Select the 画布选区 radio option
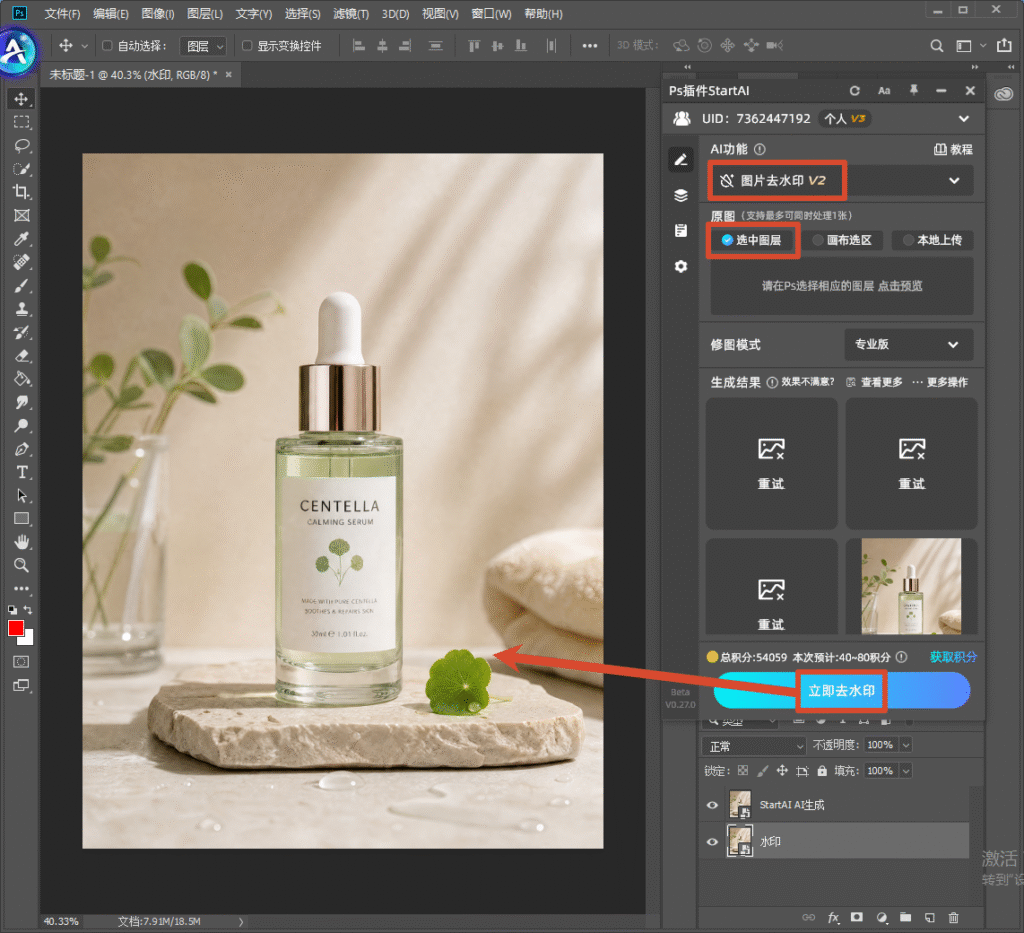Viewport: 1024px width, 933px height. [842, 240]
